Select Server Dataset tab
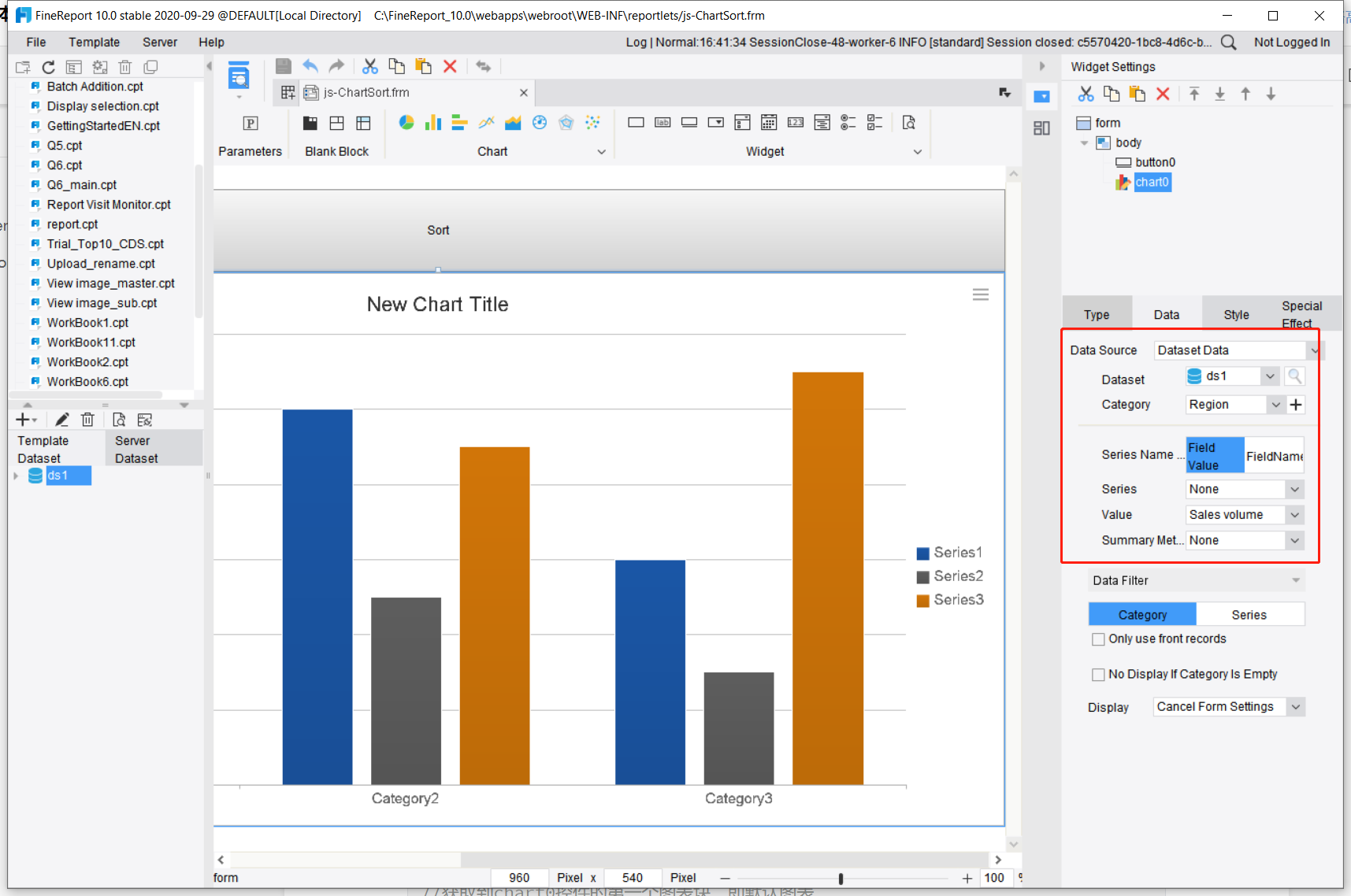Image resolution: width=1351 pixels, height=896 pixels. (154, 449)
